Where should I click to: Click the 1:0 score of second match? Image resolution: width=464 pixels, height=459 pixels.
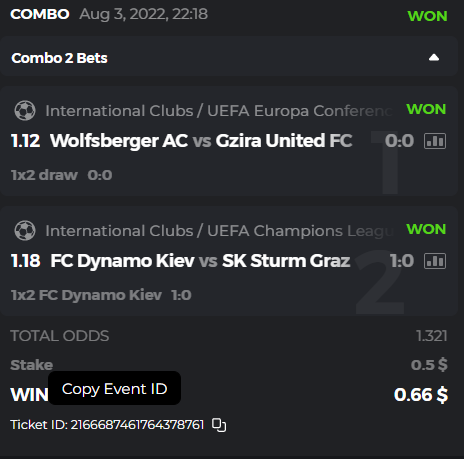(x=402, y=261)
